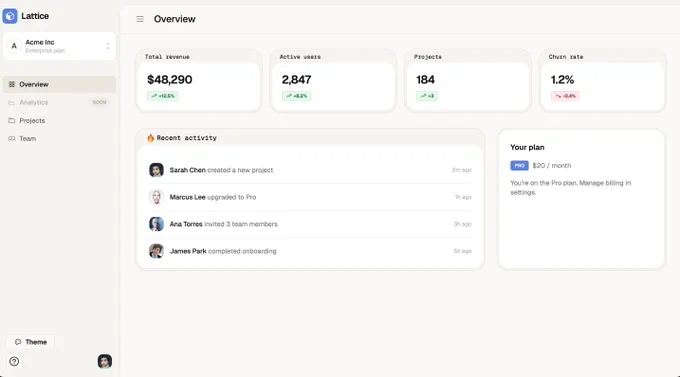680x377 pixels.
Task: Click the Overview page title
Action: tap(175, 19)
